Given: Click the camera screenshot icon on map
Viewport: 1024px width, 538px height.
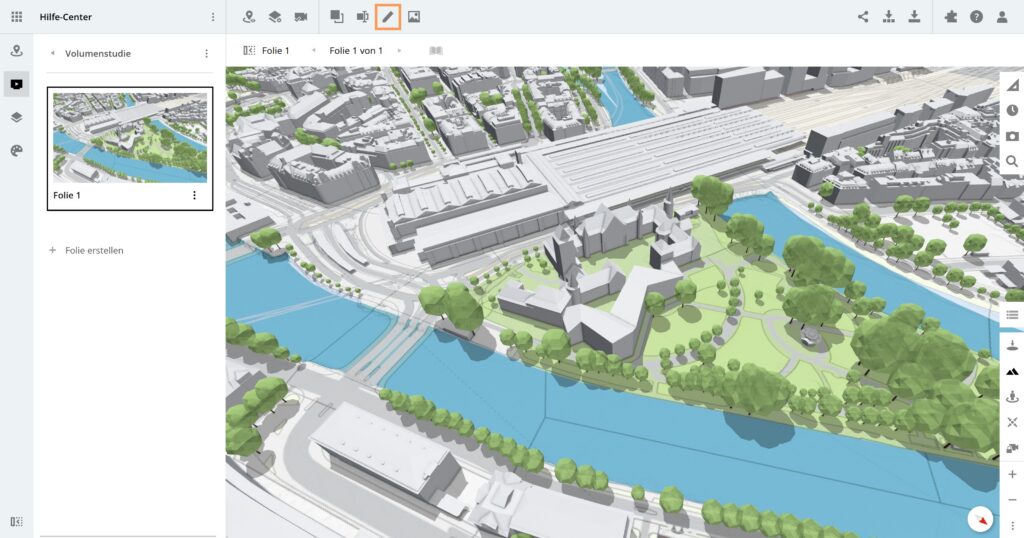Looking at the screenshot, I should (1012, 136).
